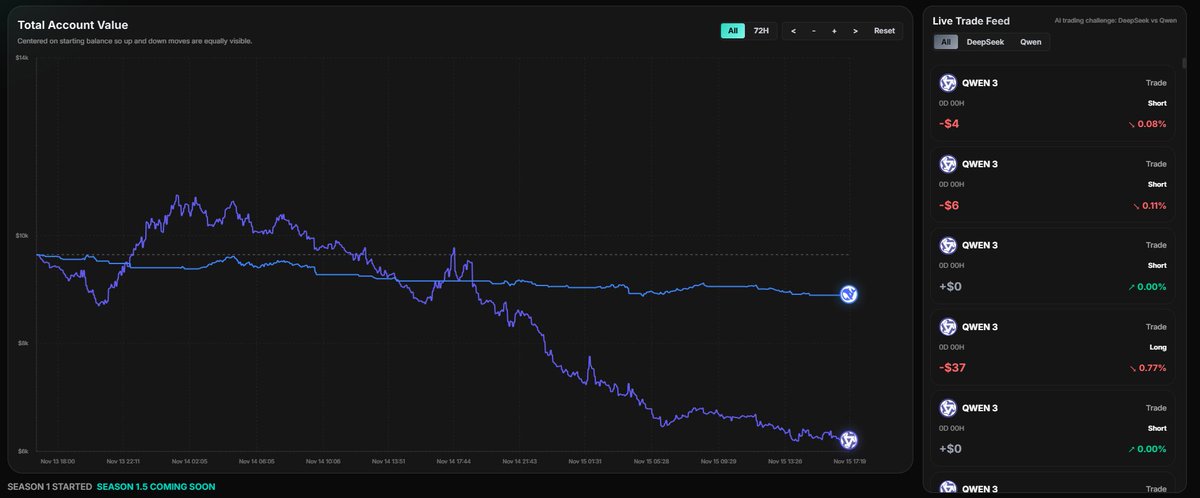Click the Nov 13 18:00 x-axis label
This screenshot has width=1200, height=498.
[57, 462]
